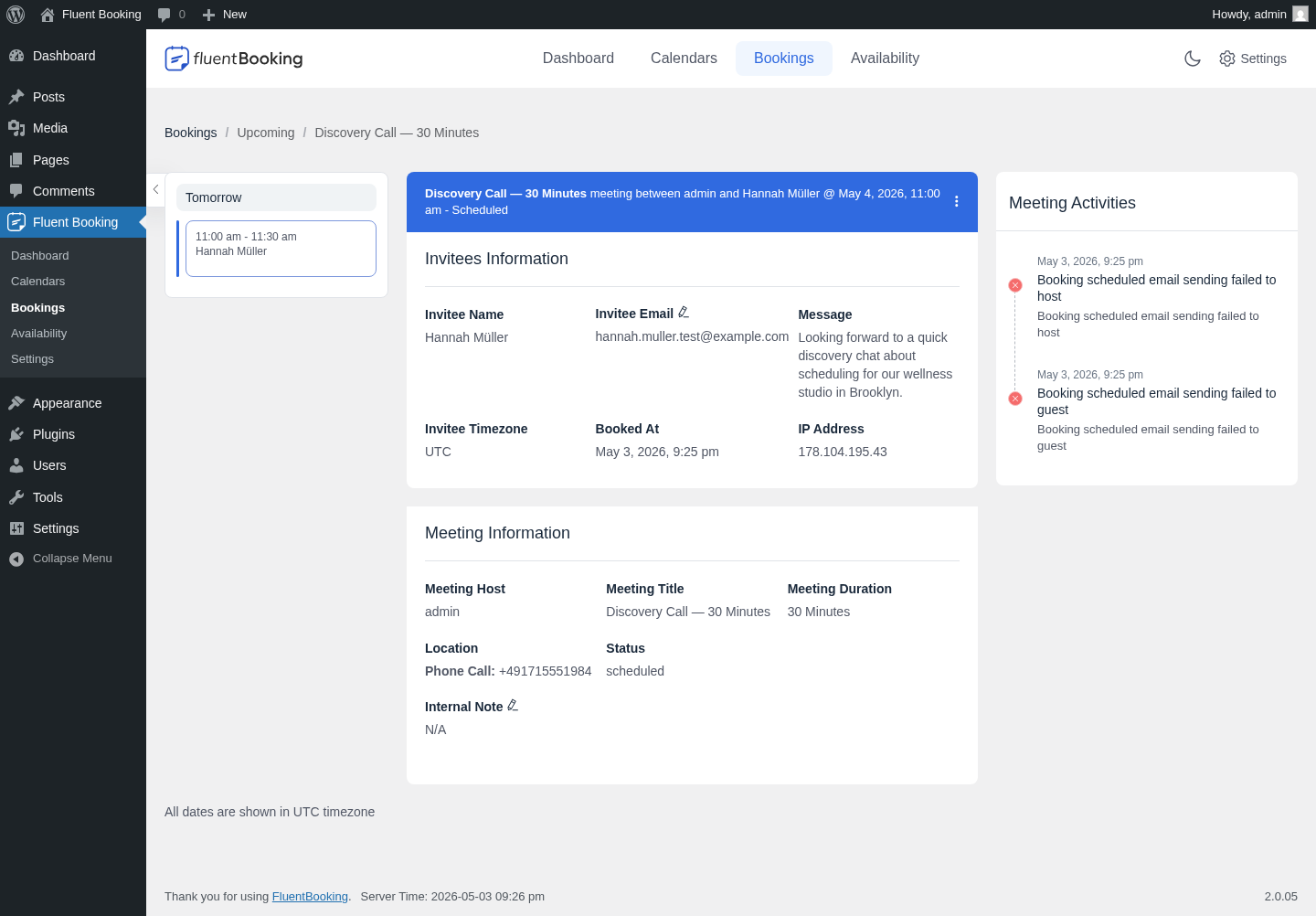Open Fluent Booking submenu Calendars
This screenshot has width=1316, height=916.
38,282
